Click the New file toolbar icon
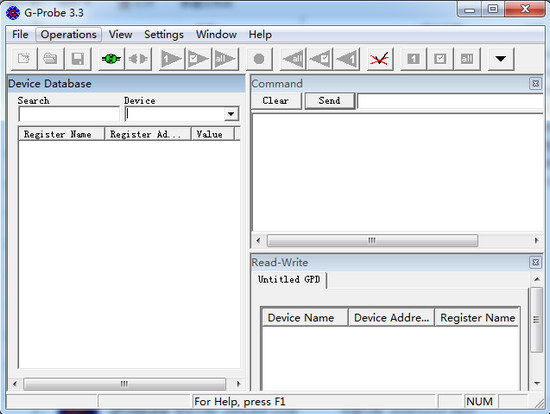The width and height of the screenshot is (550, 414). (x=24, y=59)
